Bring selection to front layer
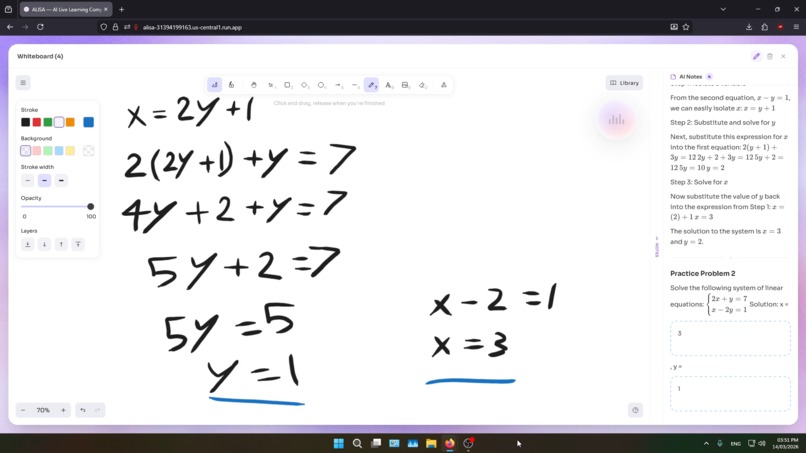 [x=78, y=244]
